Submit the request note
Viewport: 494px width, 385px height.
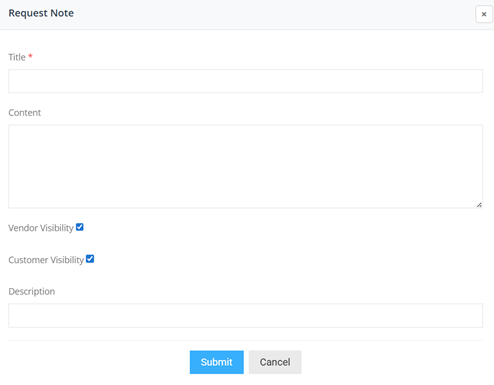click(217, 362)
